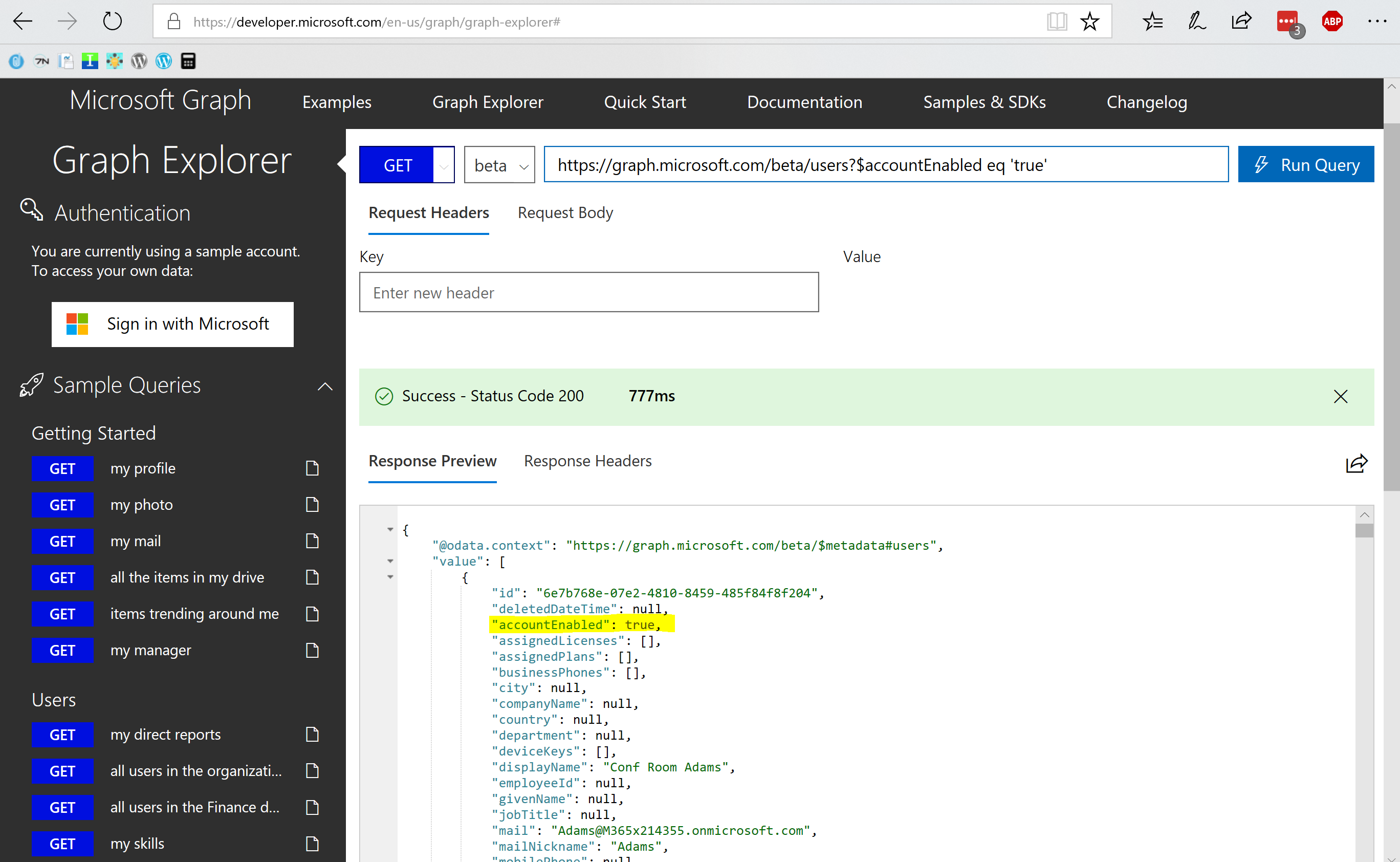Switch to Response Headers tab
Screen dimensions: 1400x862
pyautogui.click(x=587, y=461)
